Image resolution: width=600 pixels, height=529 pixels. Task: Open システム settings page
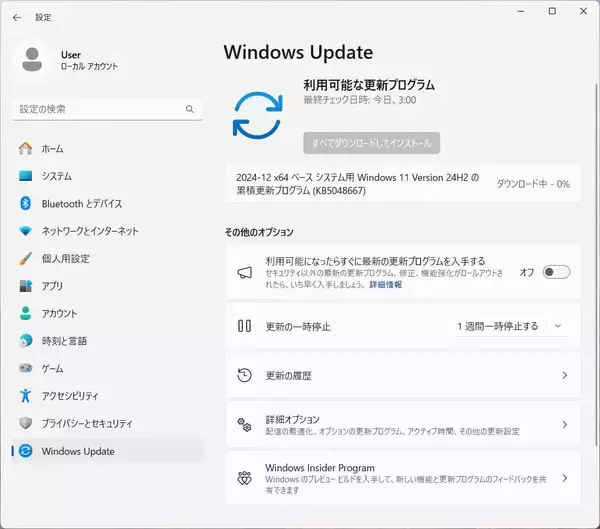(x=108, y=176)
